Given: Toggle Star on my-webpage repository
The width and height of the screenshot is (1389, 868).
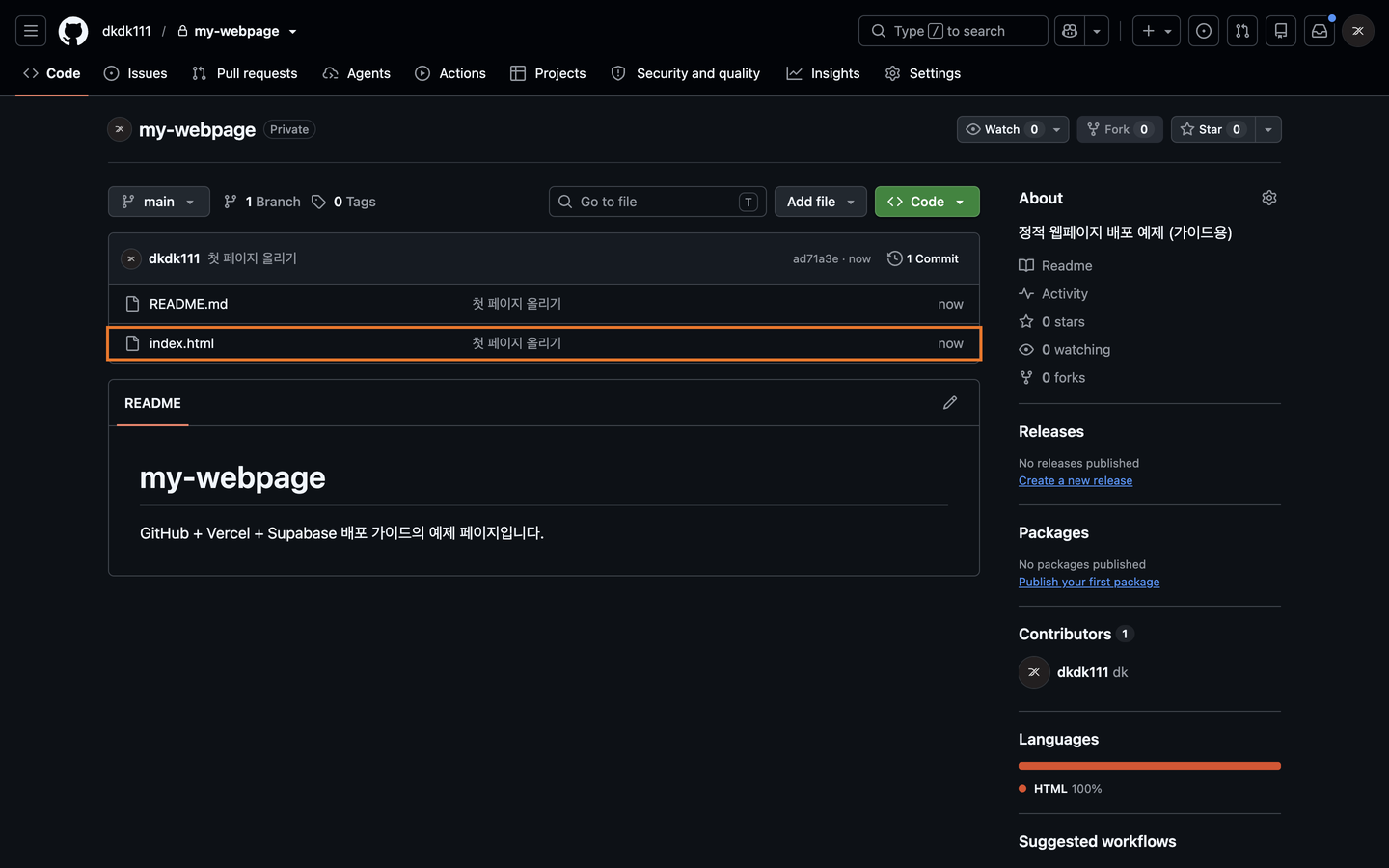Looking at the screenshot, I should pyautogui.click(x=1212, y=129).
